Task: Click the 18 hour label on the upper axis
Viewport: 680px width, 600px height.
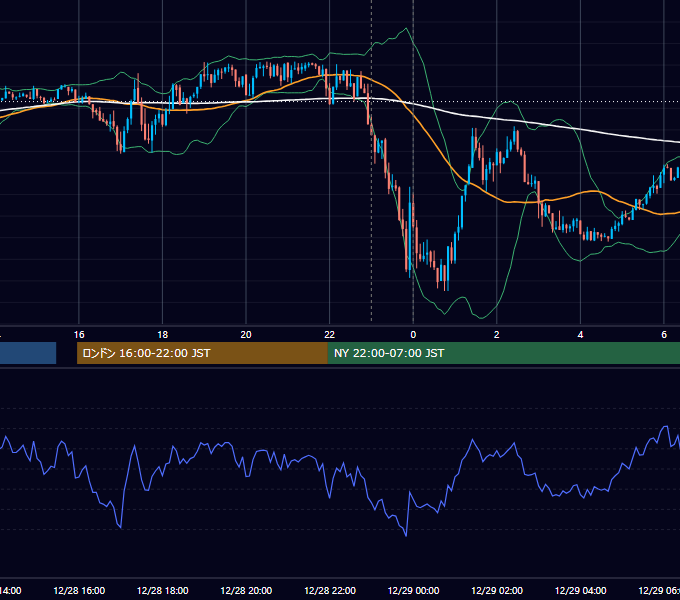Action: tap(163, 335)
